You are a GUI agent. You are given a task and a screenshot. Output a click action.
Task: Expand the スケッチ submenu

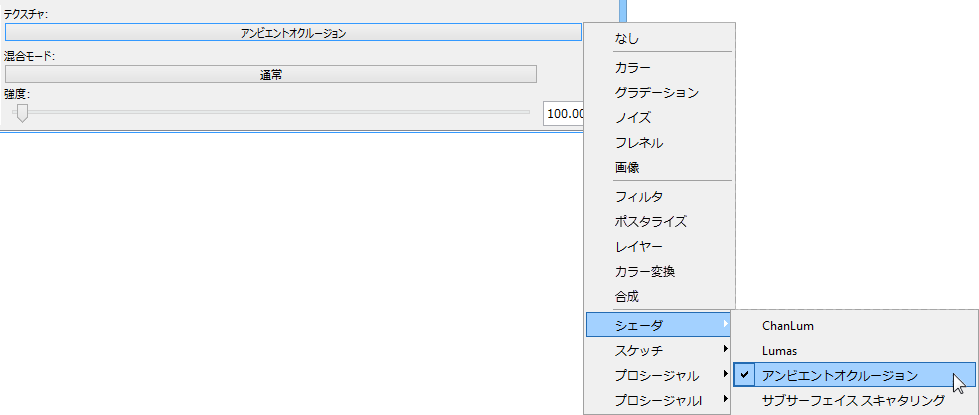(x=659, y=350)
